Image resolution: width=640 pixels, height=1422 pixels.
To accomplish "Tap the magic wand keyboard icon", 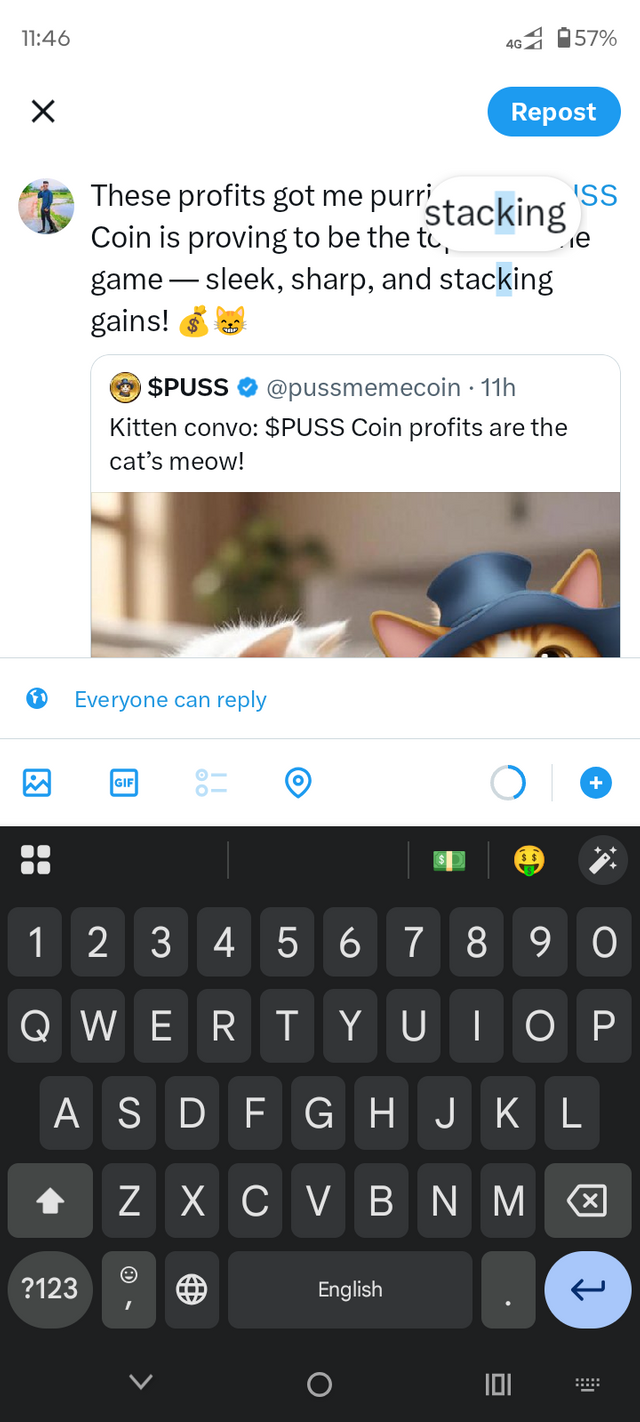I will click(x=603, y=859).
